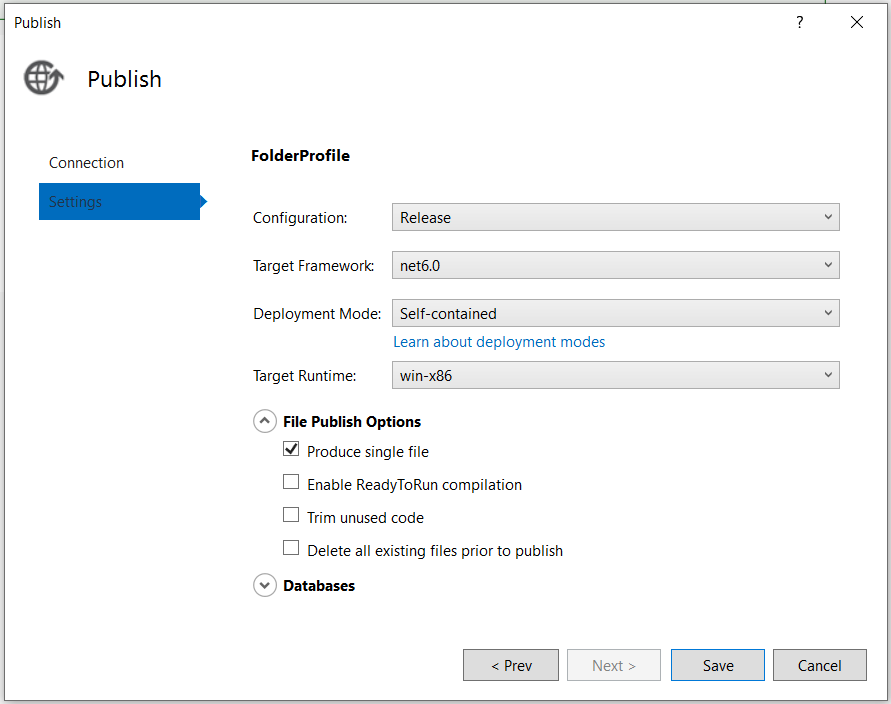Click the FolderProfile heading
Viewport: 891px width, 704px height.
click(301, 156)
